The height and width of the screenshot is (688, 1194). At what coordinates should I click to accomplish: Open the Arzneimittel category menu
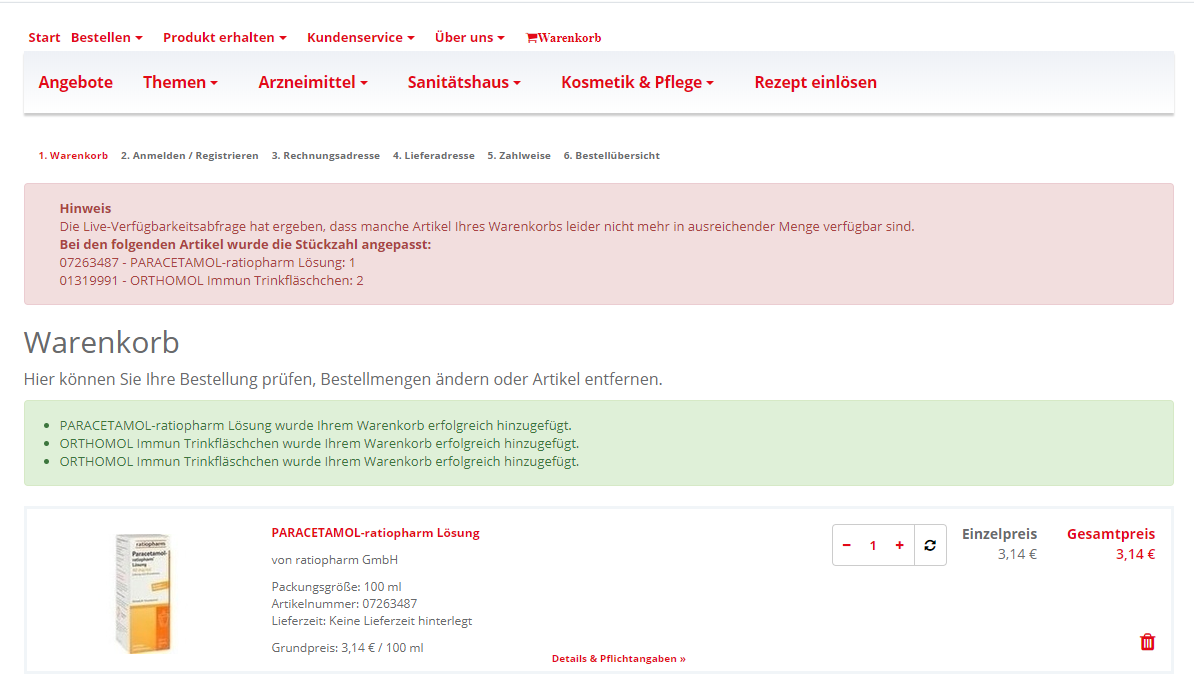(312, 83)
